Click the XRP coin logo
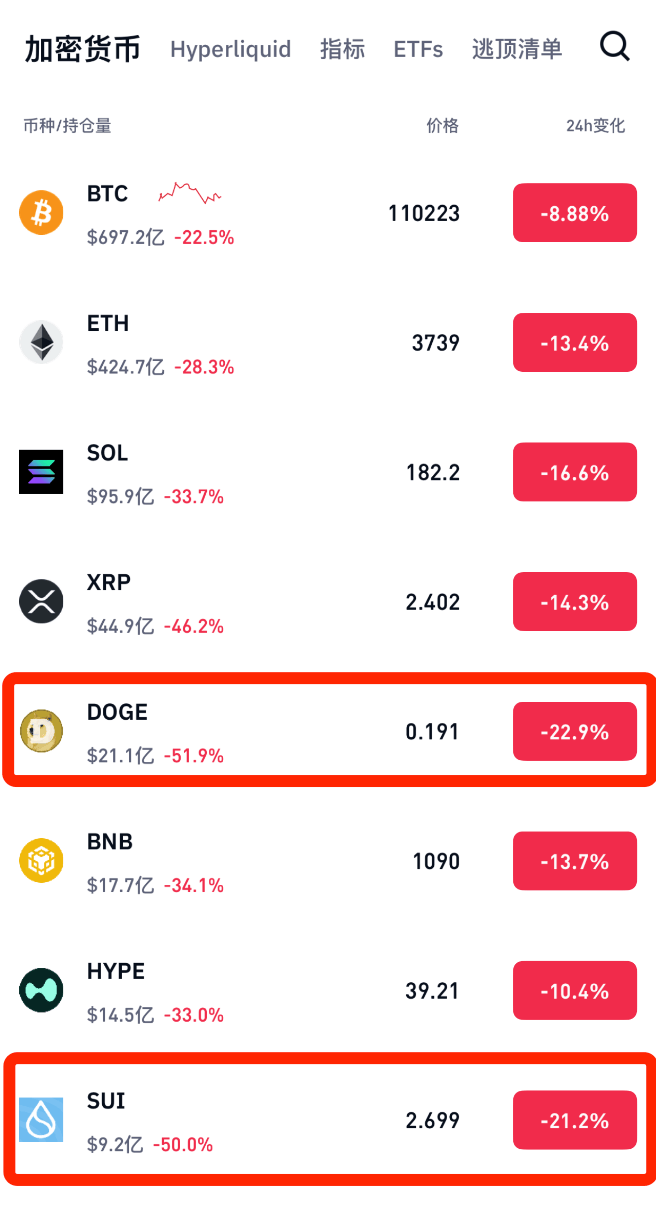656x1208 pixels. [41, 602]
